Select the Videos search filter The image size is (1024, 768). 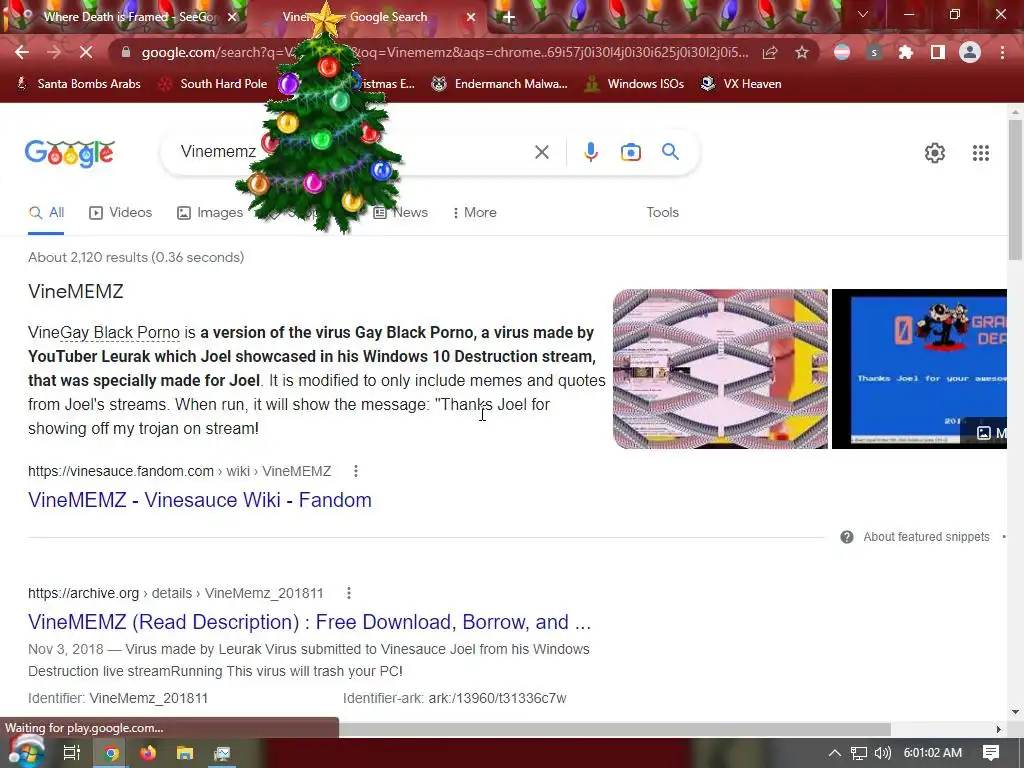click(121, 213)
